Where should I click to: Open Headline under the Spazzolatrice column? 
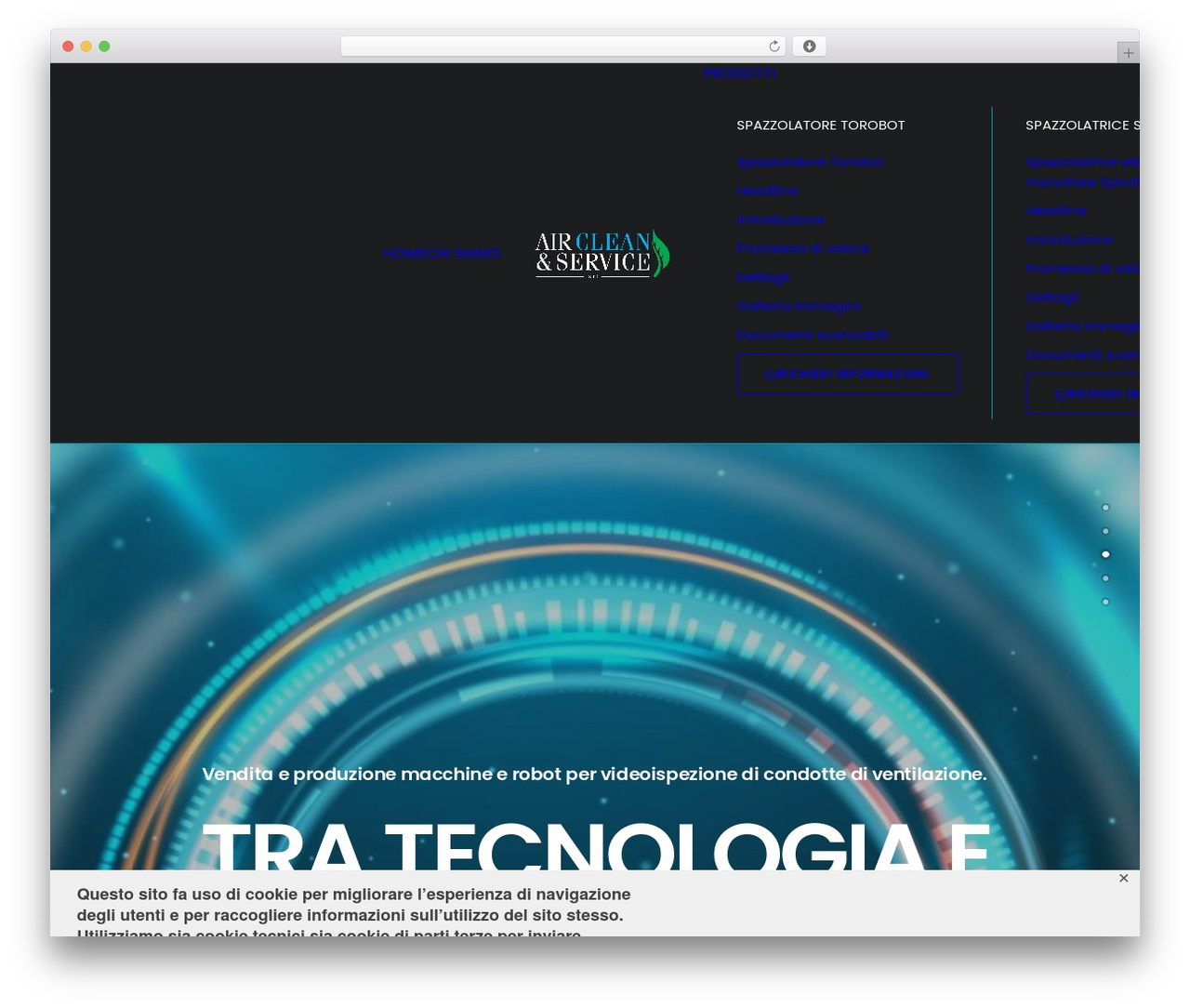1056,210
